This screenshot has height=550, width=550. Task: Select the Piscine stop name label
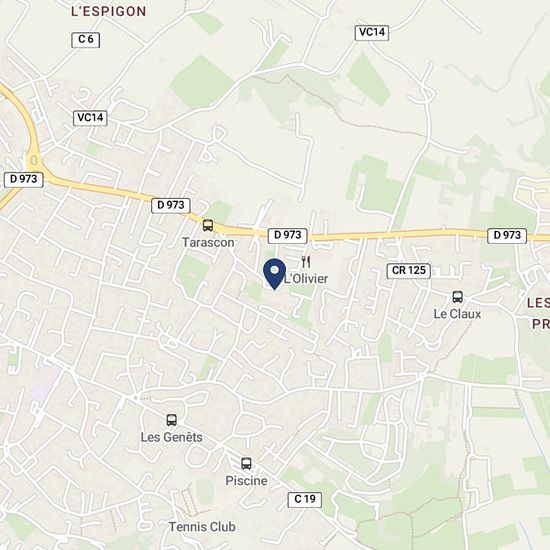[246, 481]
